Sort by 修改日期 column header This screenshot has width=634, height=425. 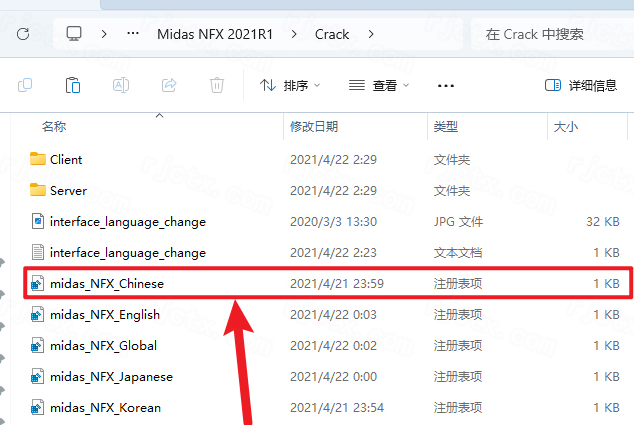point(314,127)
